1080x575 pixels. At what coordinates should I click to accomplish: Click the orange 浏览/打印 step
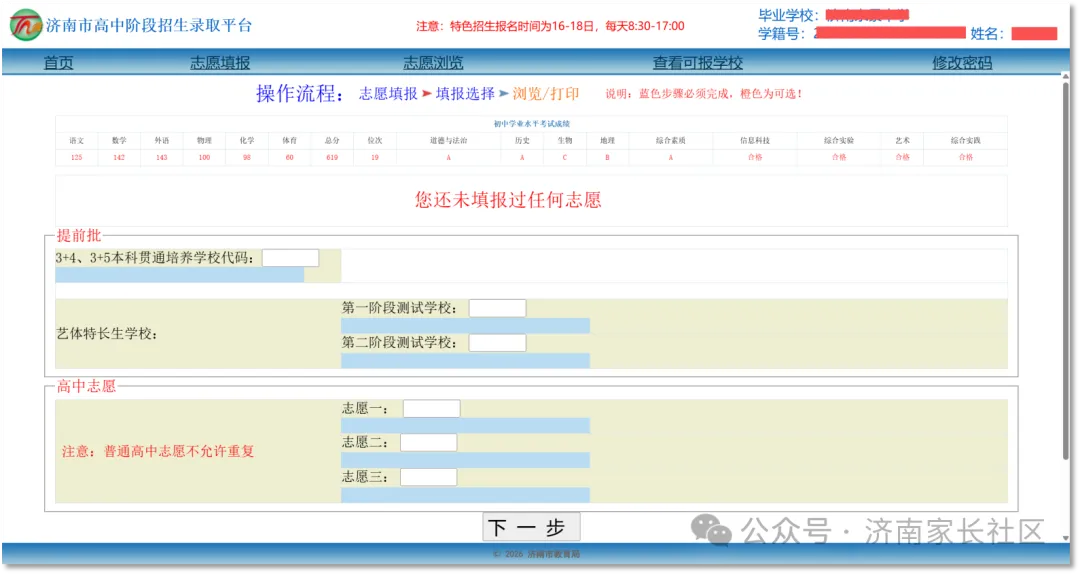tap(546, 94)
